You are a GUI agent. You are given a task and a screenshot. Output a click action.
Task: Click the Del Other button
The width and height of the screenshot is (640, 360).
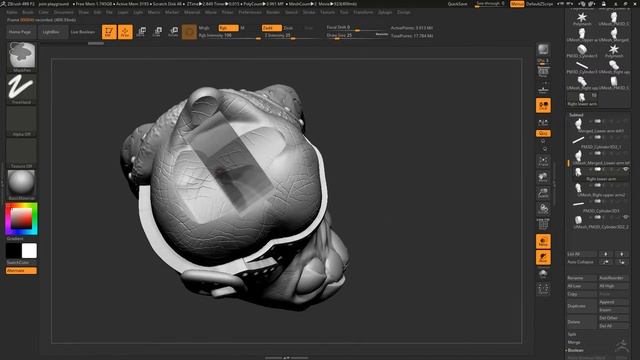pyautogui.click(x=613, y=318)
